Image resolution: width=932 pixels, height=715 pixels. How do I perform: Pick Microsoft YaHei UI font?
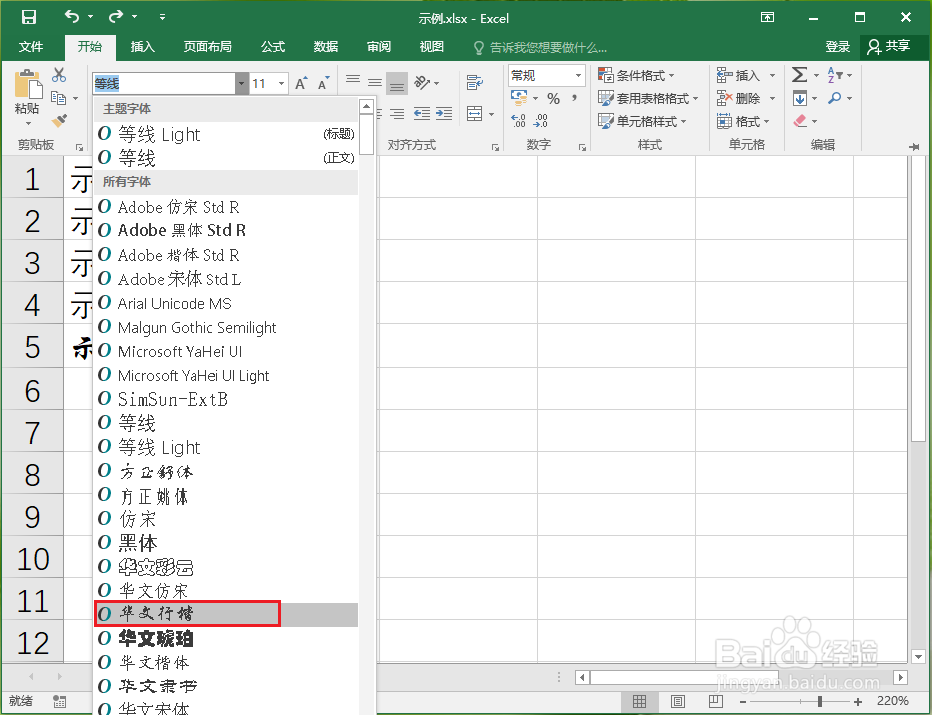coord(227,351)
